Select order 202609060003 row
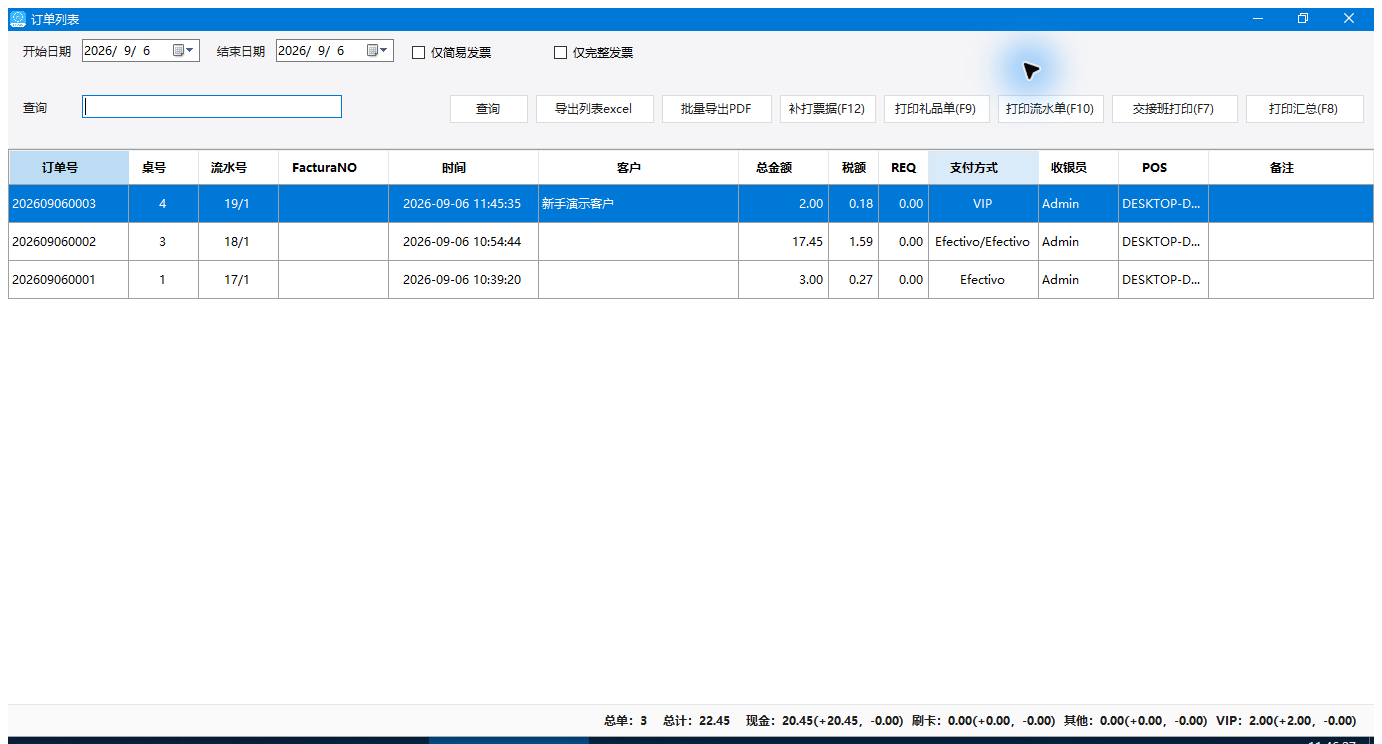The image size is (1382, 744). point(691,204)
